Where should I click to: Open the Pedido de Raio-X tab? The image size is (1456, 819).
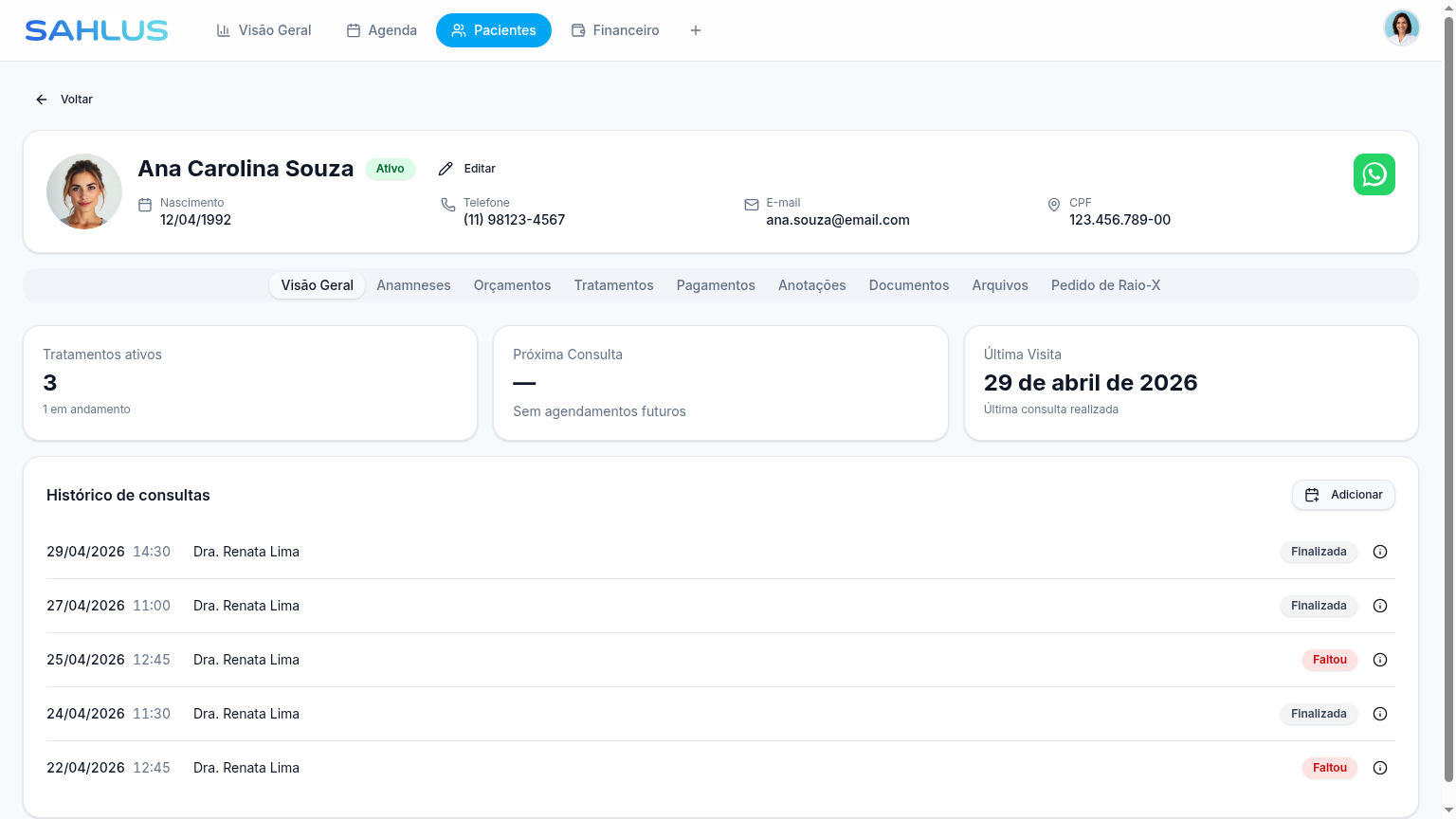(1105, 285)
